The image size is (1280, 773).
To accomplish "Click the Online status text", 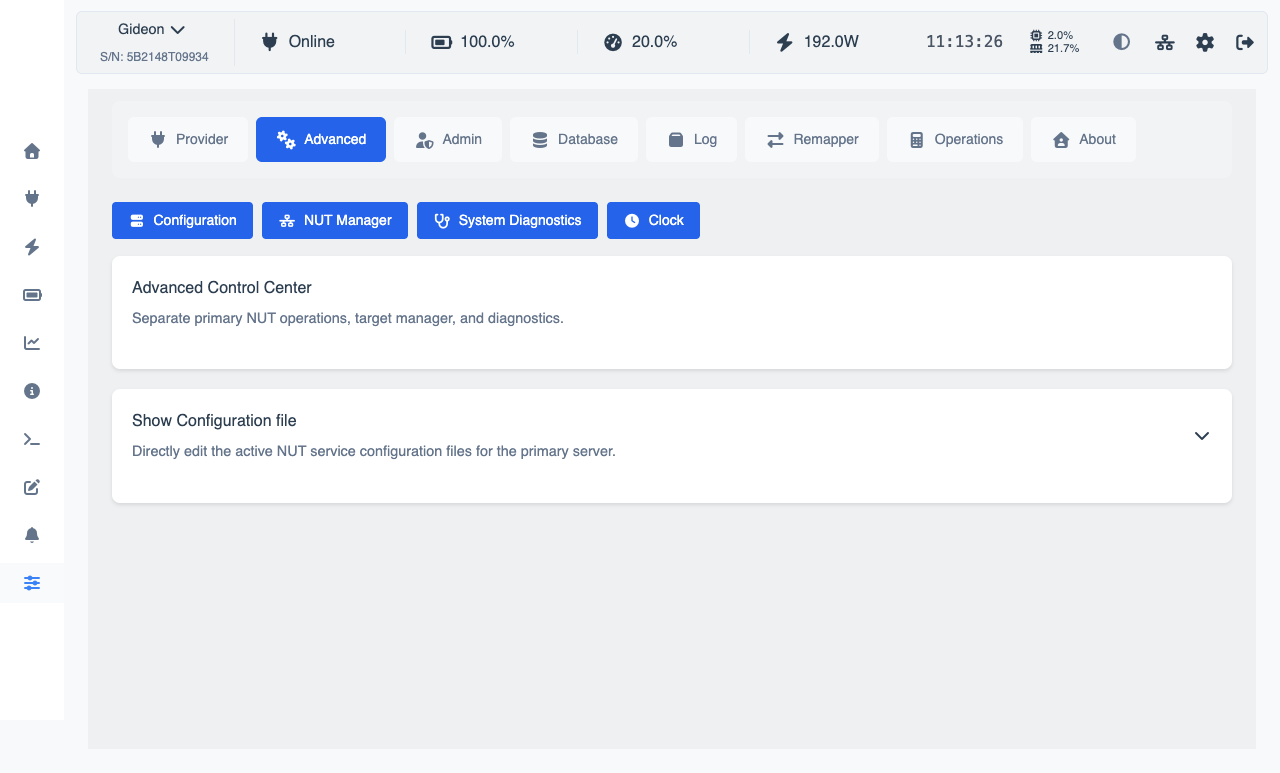I will point(312,42).
